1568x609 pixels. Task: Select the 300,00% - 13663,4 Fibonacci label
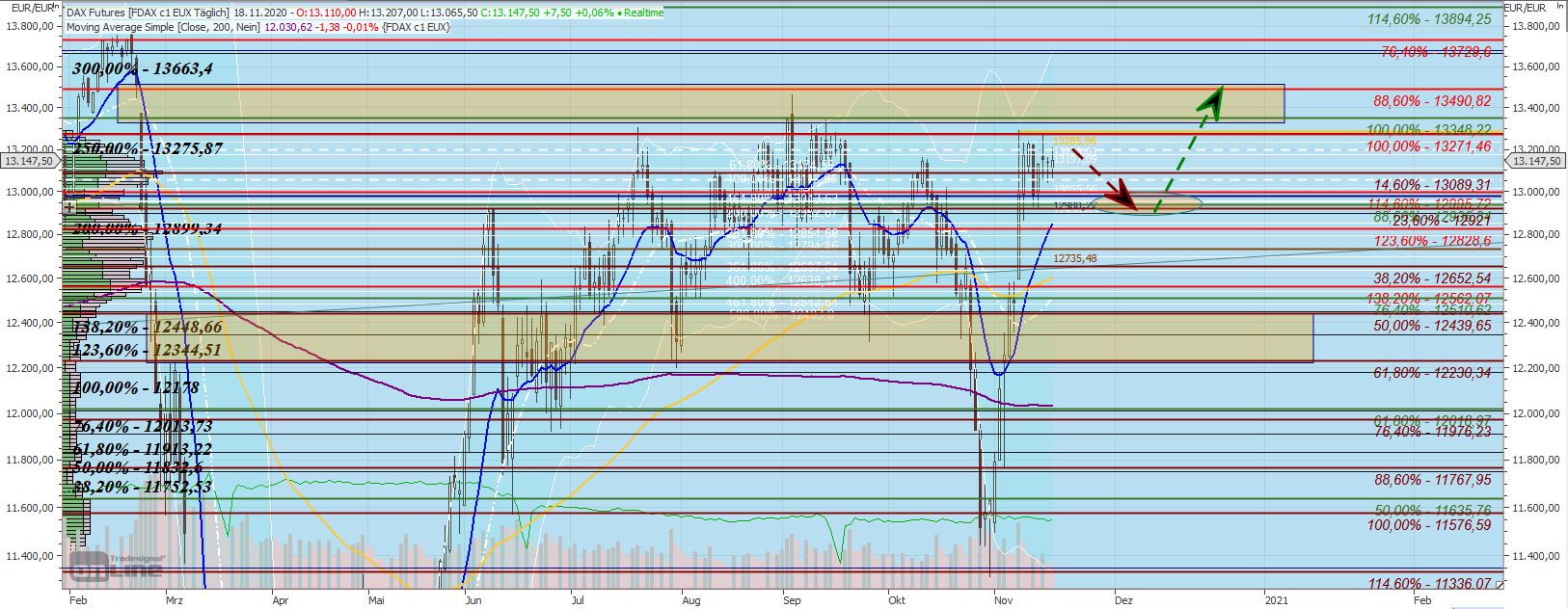pyautogui.click(x=142, y=68)
